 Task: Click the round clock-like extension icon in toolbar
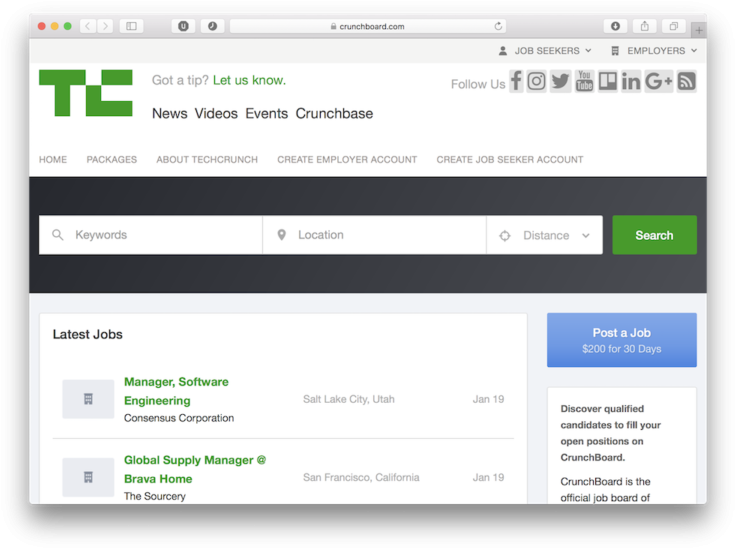tap(212, 26)
